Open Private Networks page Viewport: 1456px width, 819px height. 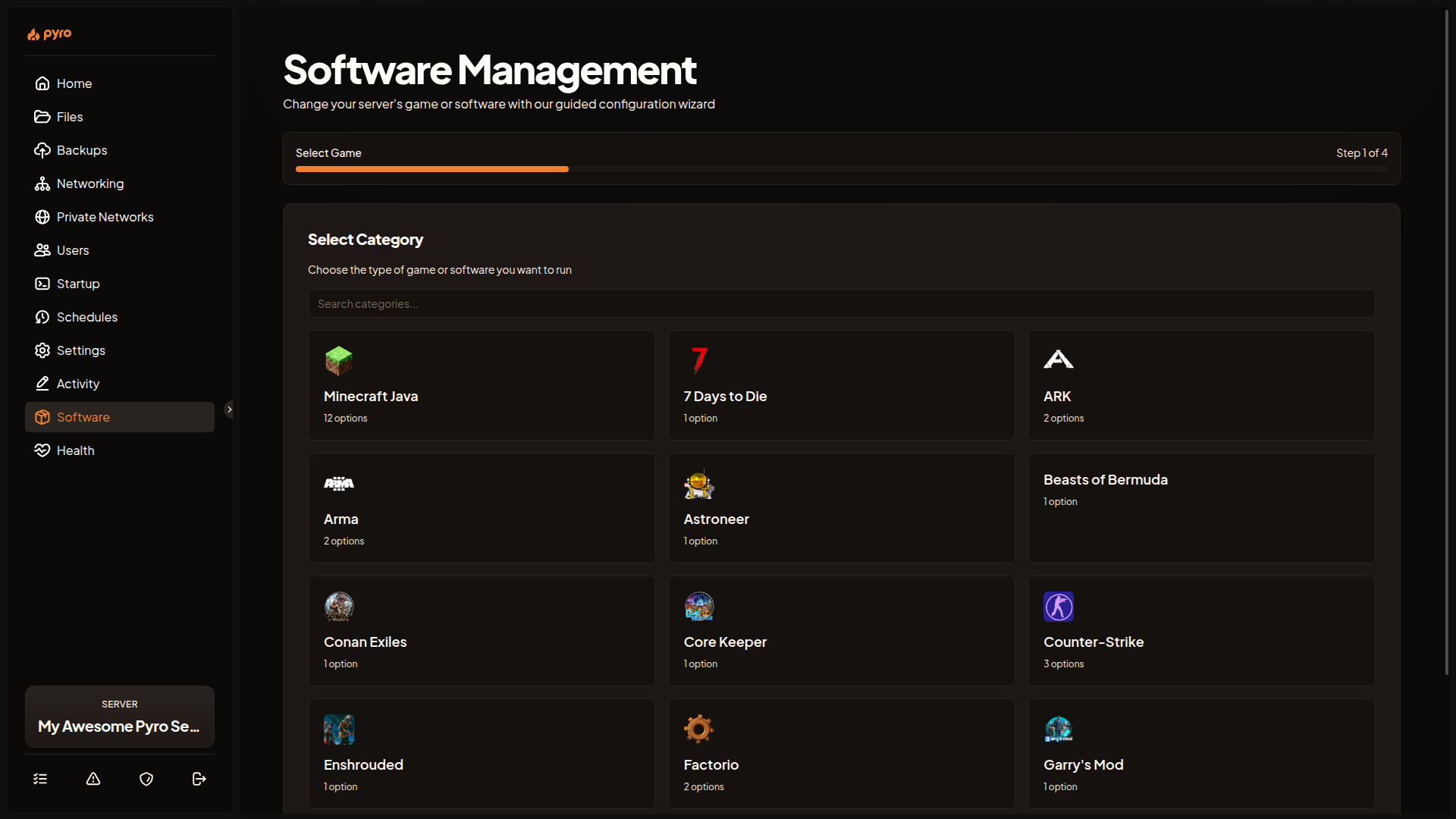[x=120, y=217]
